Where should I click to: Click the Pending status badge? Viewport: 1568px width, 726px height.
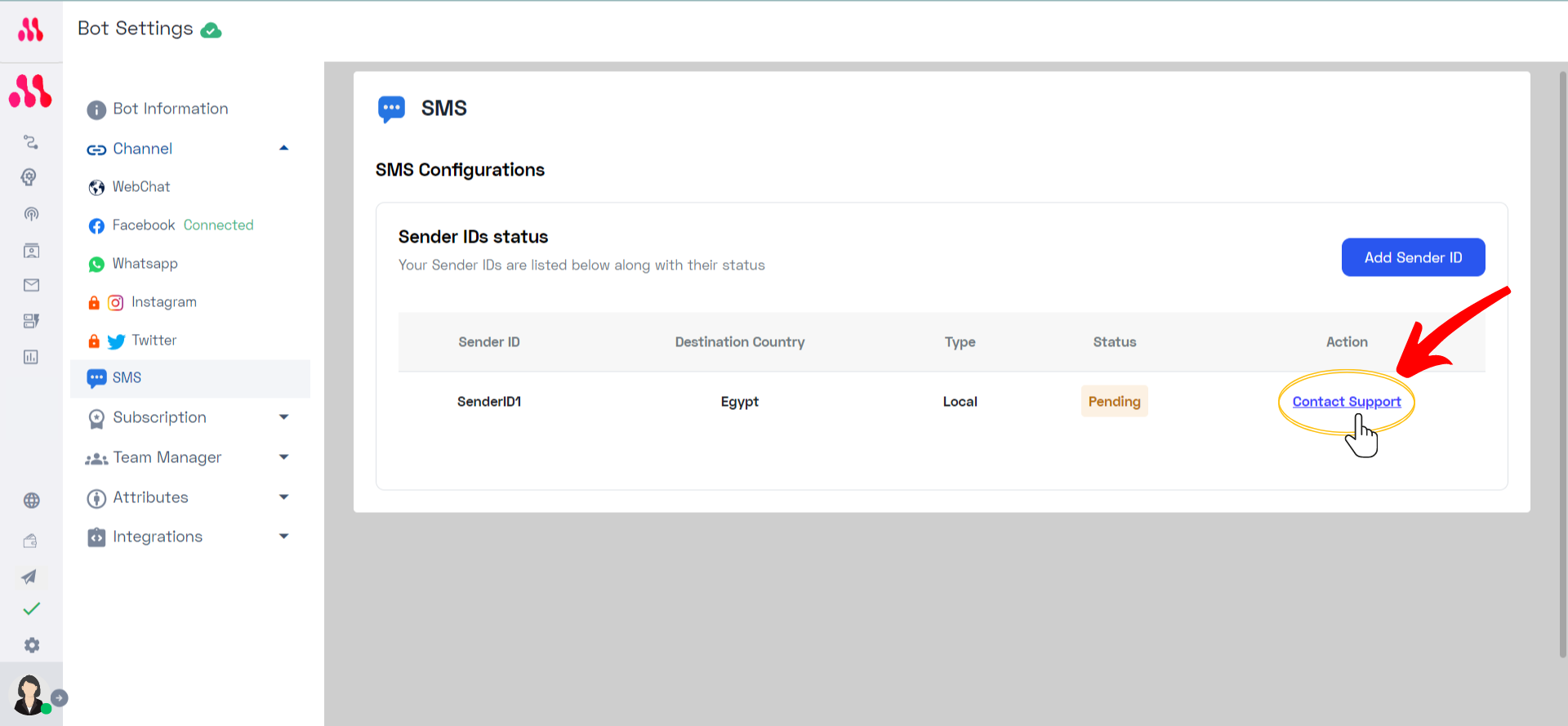coord(1114,401)
